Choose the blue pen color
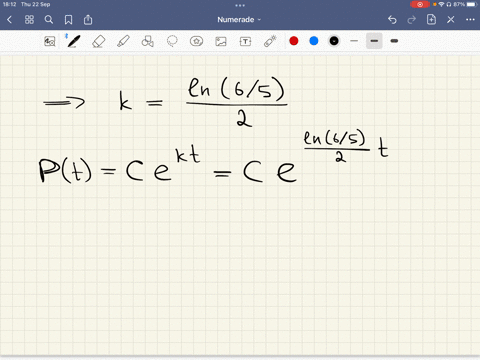480x360 pixels. pyautogui.click(x=314, y=41)
